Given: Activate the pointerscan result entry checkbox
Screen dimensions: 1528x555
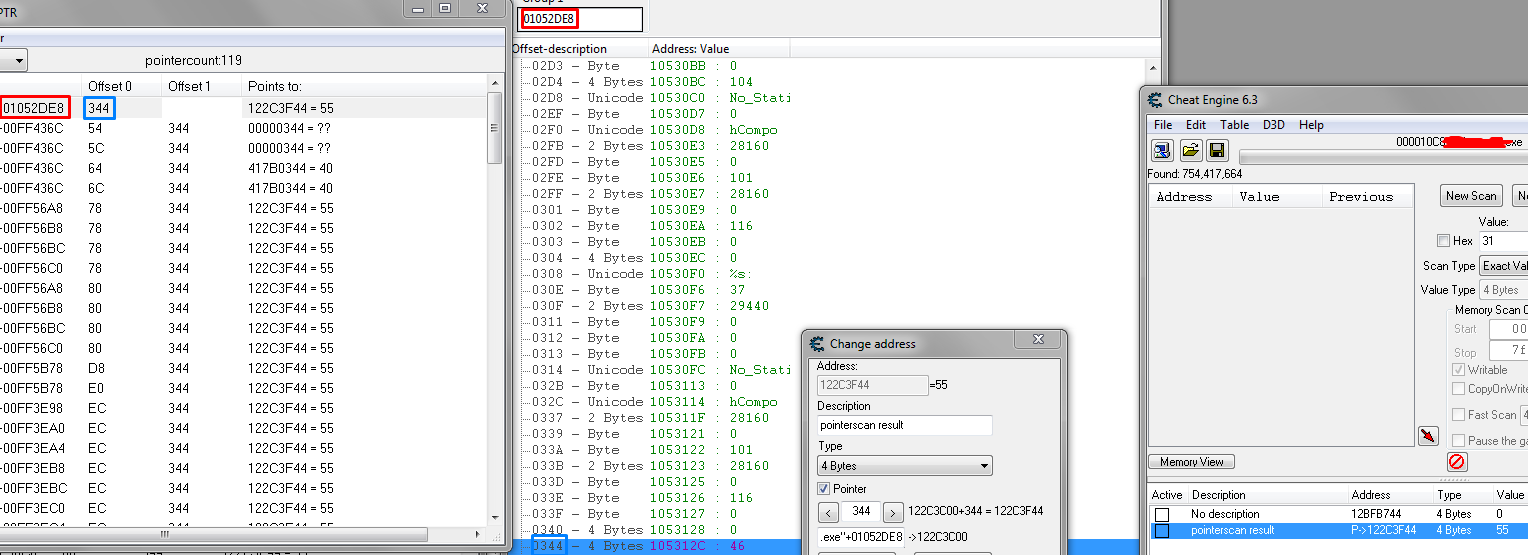Looking at the screenshot, I should [1161, 531].
